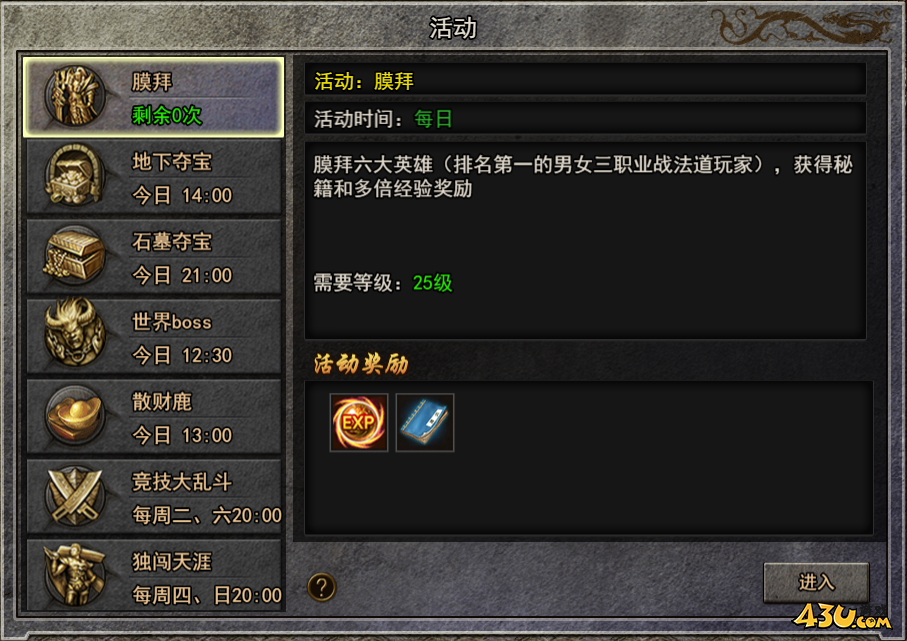Select 独闯天涯 activity in the list
907x641 pixels.
(154, 574)
